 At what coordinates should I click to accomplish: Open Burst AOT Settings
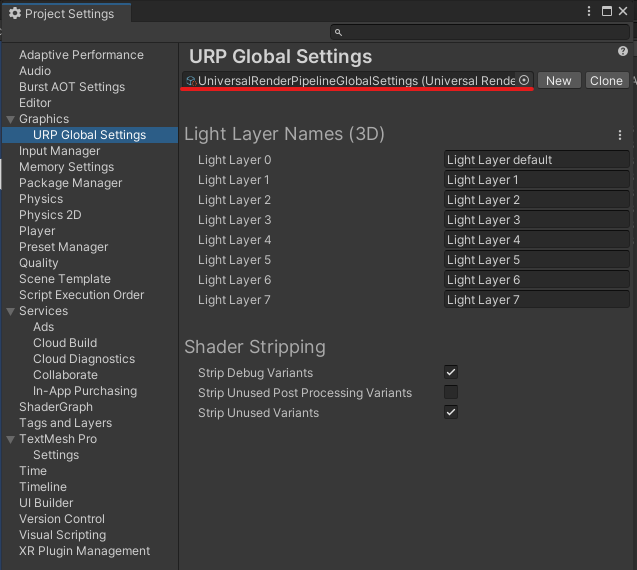pos(72,87)
